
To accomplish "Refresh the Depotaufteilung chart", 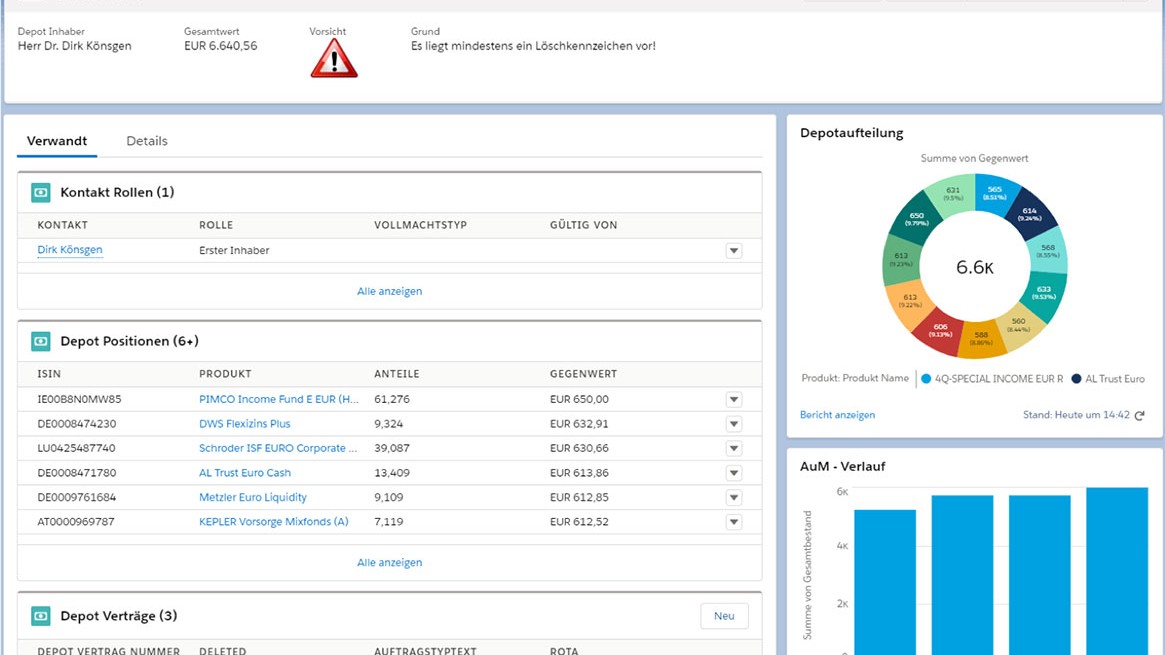I will [1139, 415].
